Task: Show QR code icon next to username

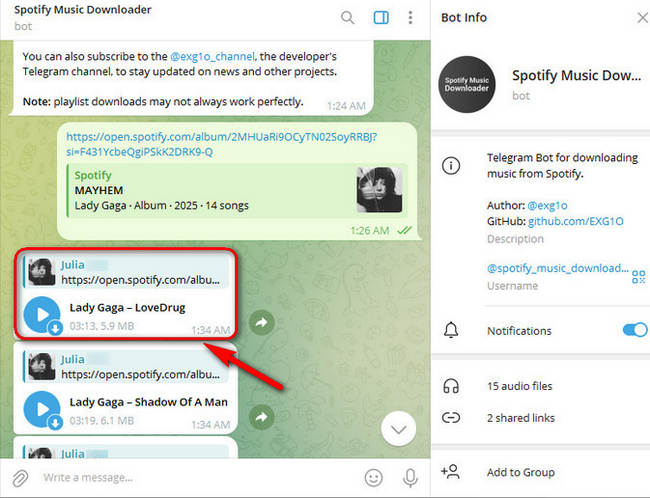Action: tap(638, 277)
